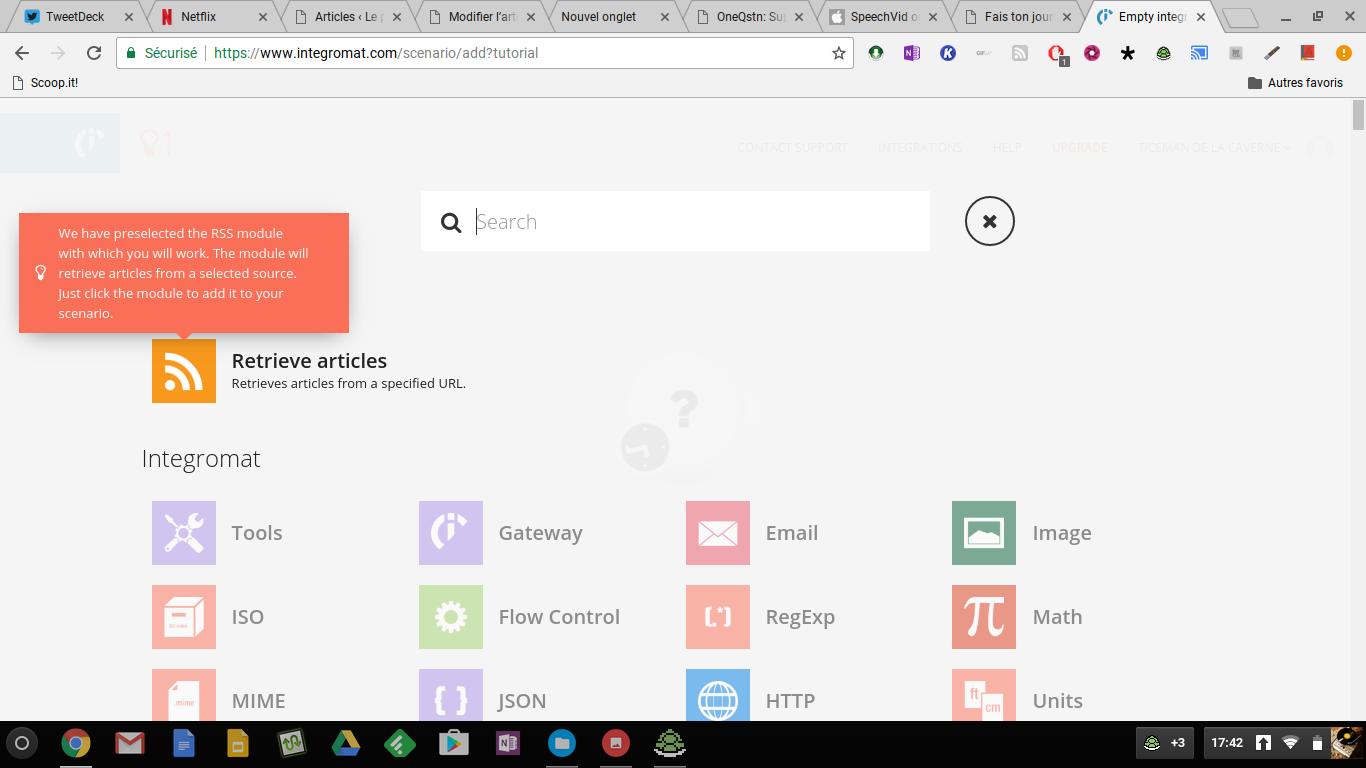Click into the module Search field
This screenshot has height=768, width=1366.
pos(690,222)
